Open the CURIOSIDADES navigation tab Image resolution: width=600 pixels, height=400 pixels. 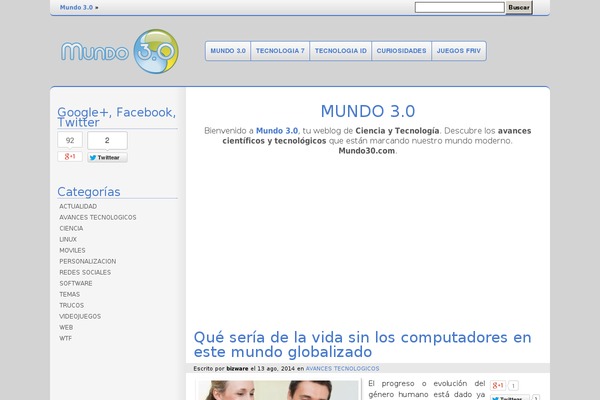(x=401, y=51)
